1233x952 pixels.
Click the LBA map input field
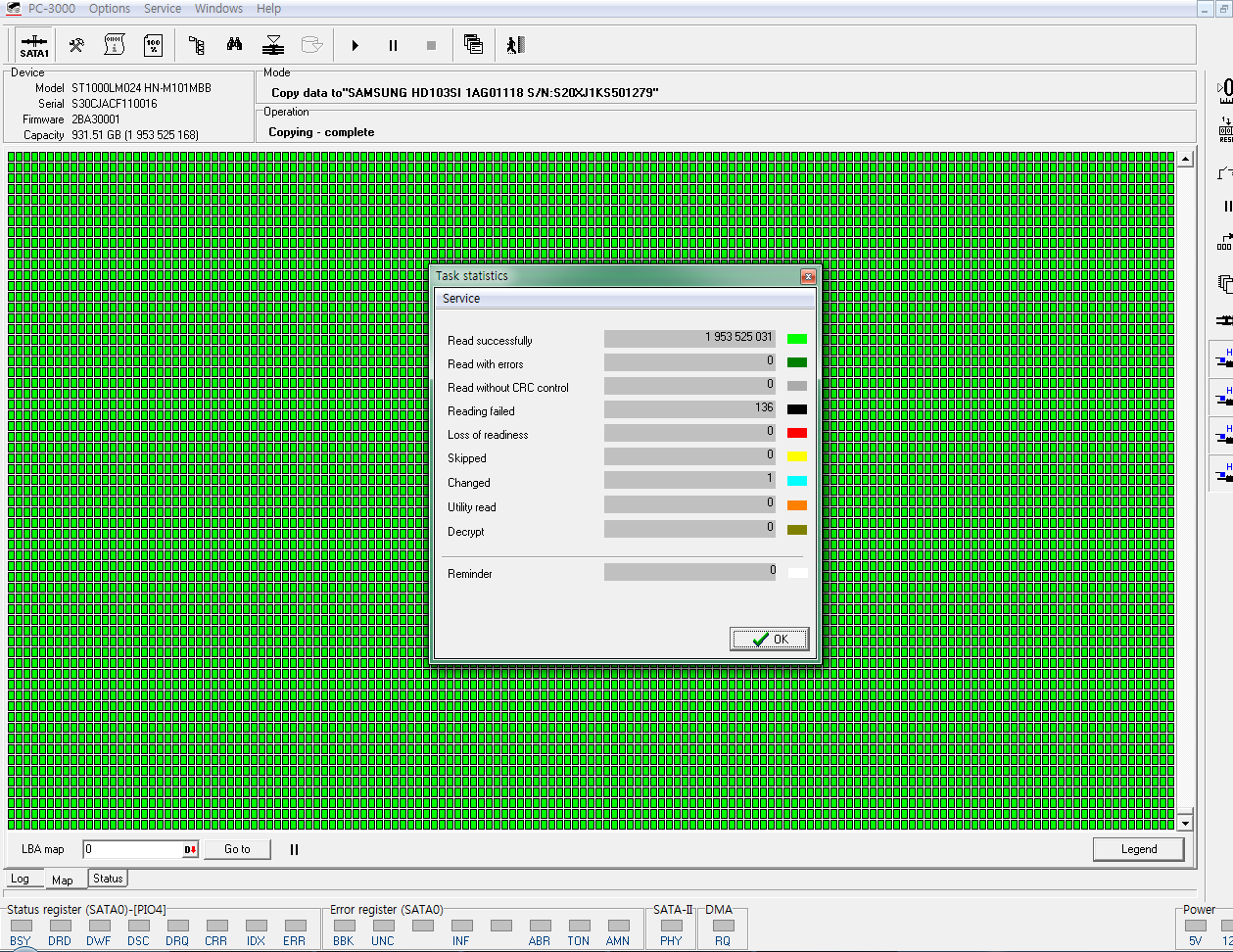(x=132, y=850)
